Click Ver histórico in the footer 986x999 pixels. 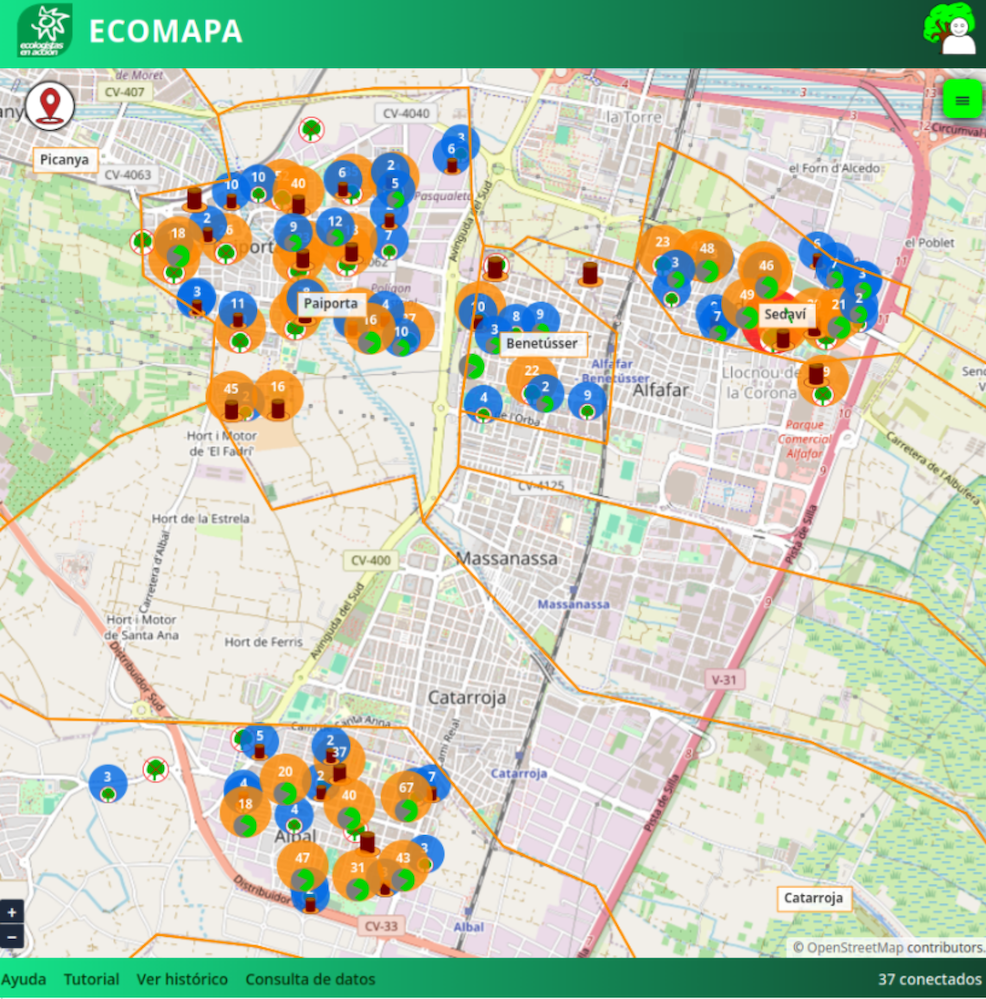pyautogui.click(x=182, y=979)
